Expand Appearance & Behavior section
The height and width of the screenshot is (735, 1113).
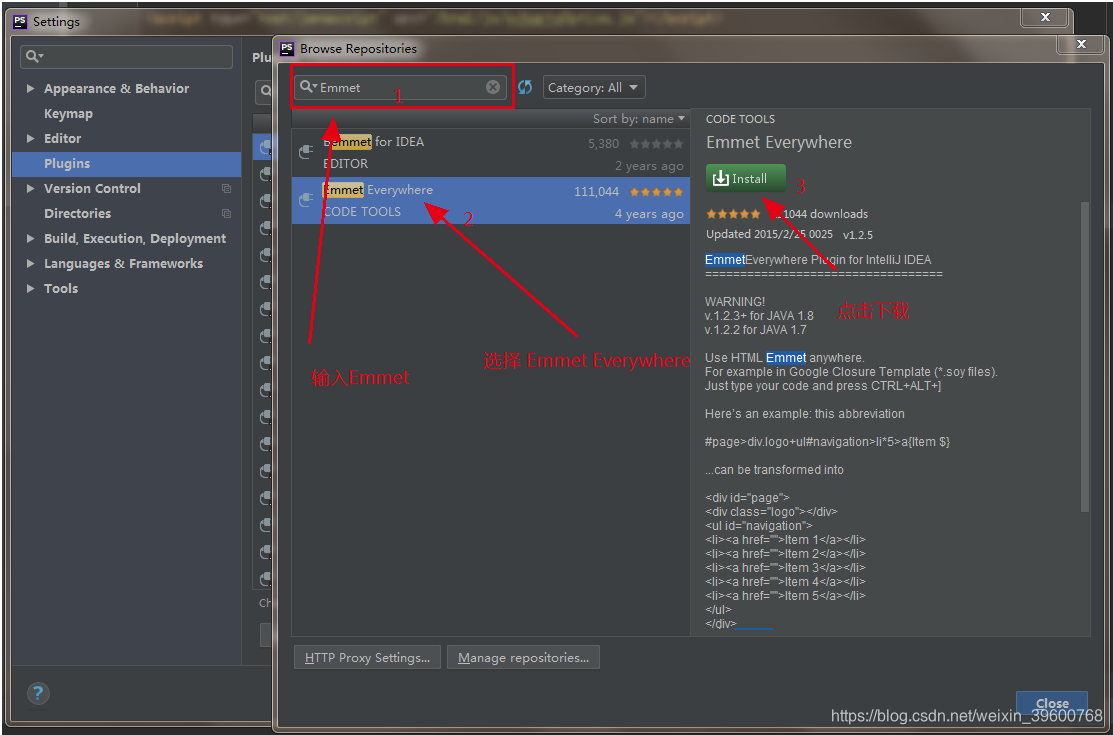point(30,88)
